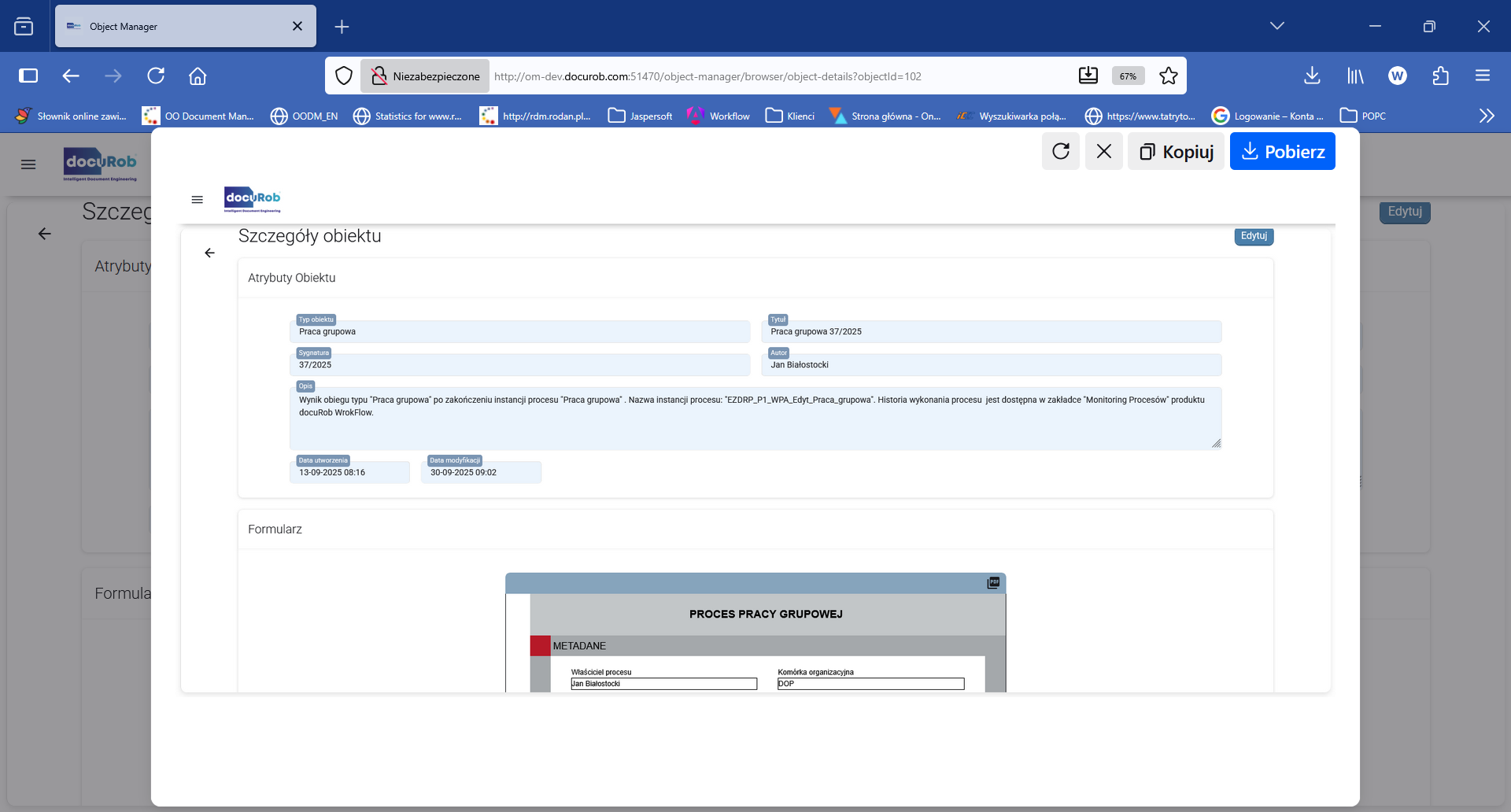Click inside the address bar URL field
Image resolution: width=1511 pixels, height=812 pixels.
coord(708,76)
